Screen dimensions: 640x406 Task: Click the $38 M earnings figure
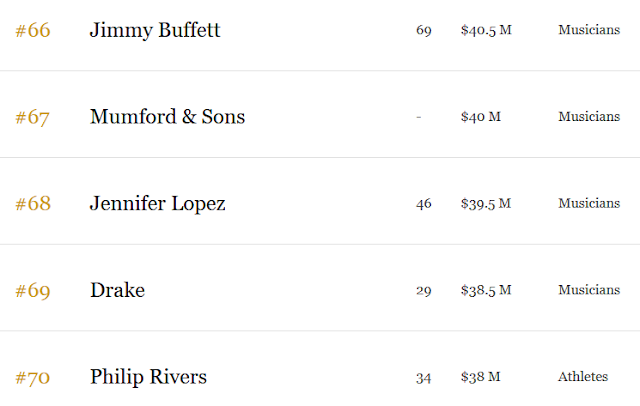click(x=480, y=377)
